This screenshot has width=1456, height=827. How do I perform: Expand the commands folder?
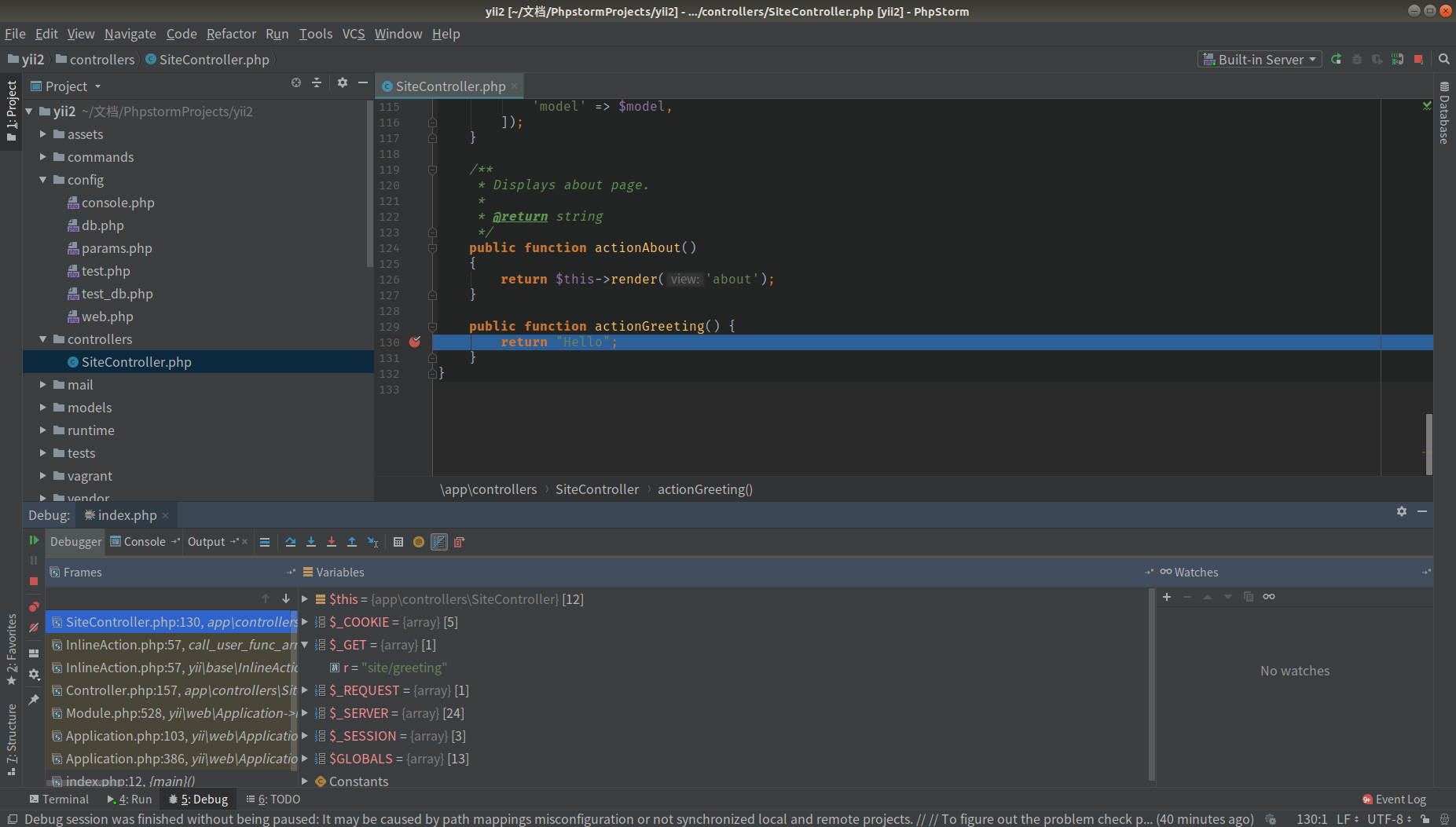tap(43, 157)
